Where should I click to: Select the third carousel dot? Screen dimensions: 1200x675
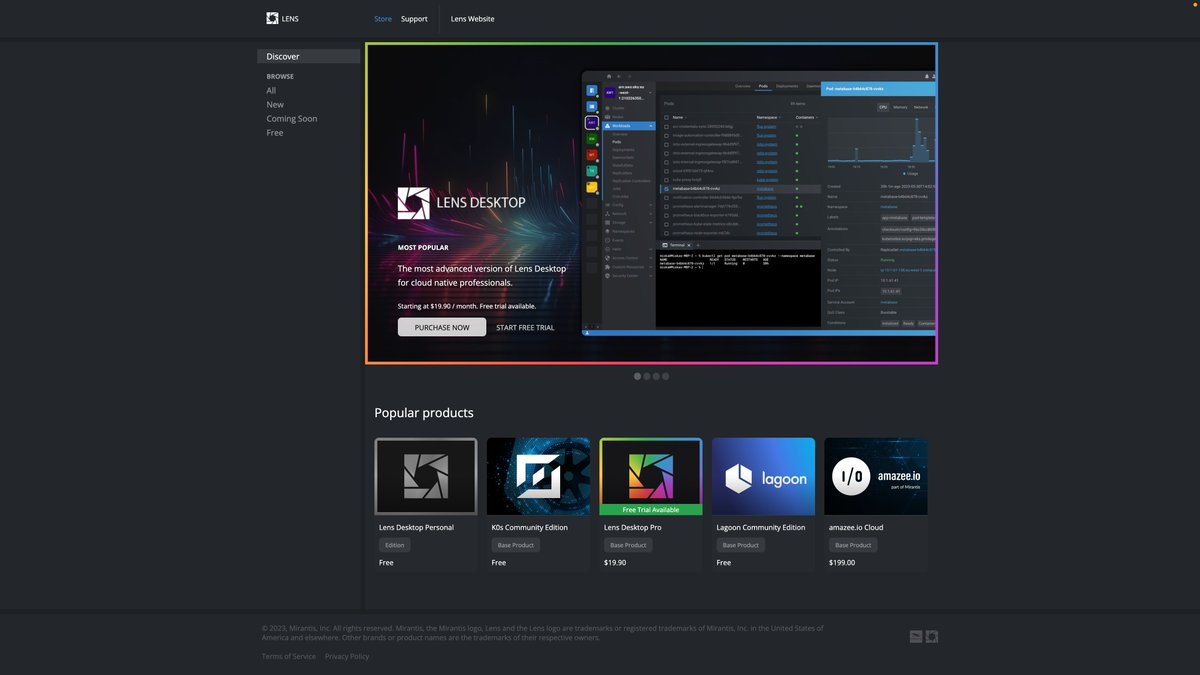click(x=656, y=376)
